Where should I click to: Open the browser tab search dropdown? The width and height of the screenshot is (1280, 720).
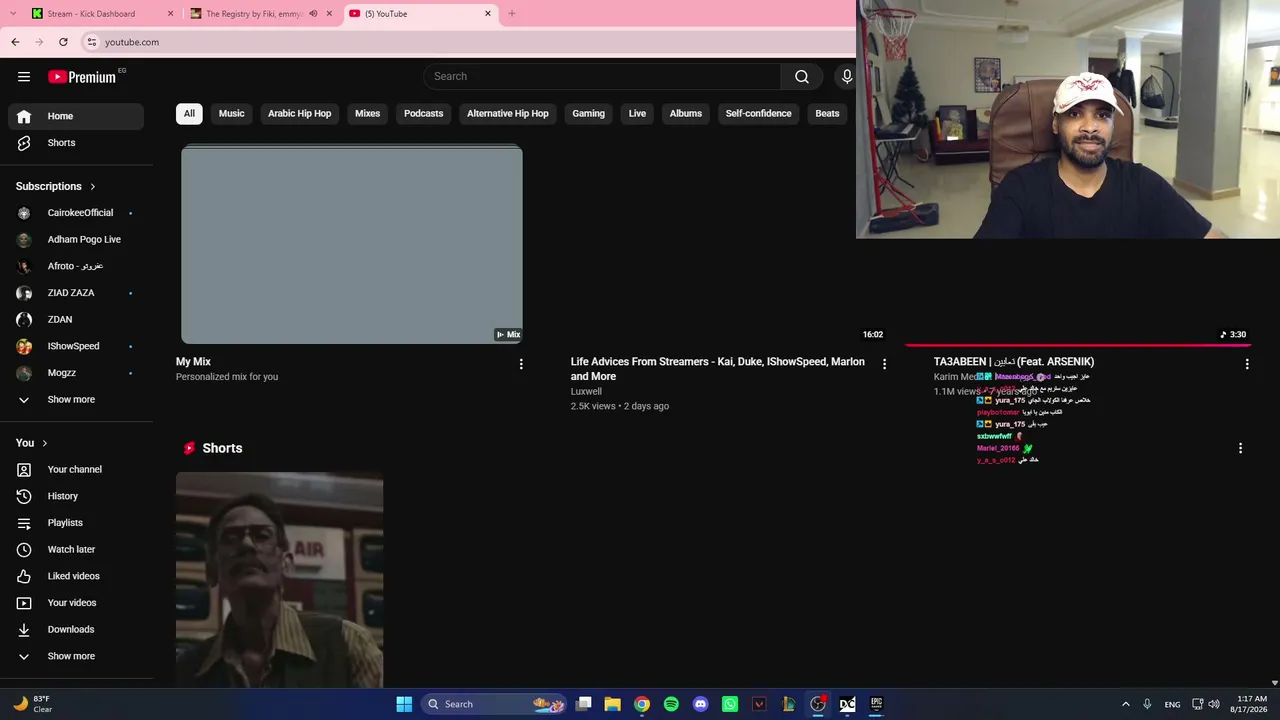click(11, 14)
